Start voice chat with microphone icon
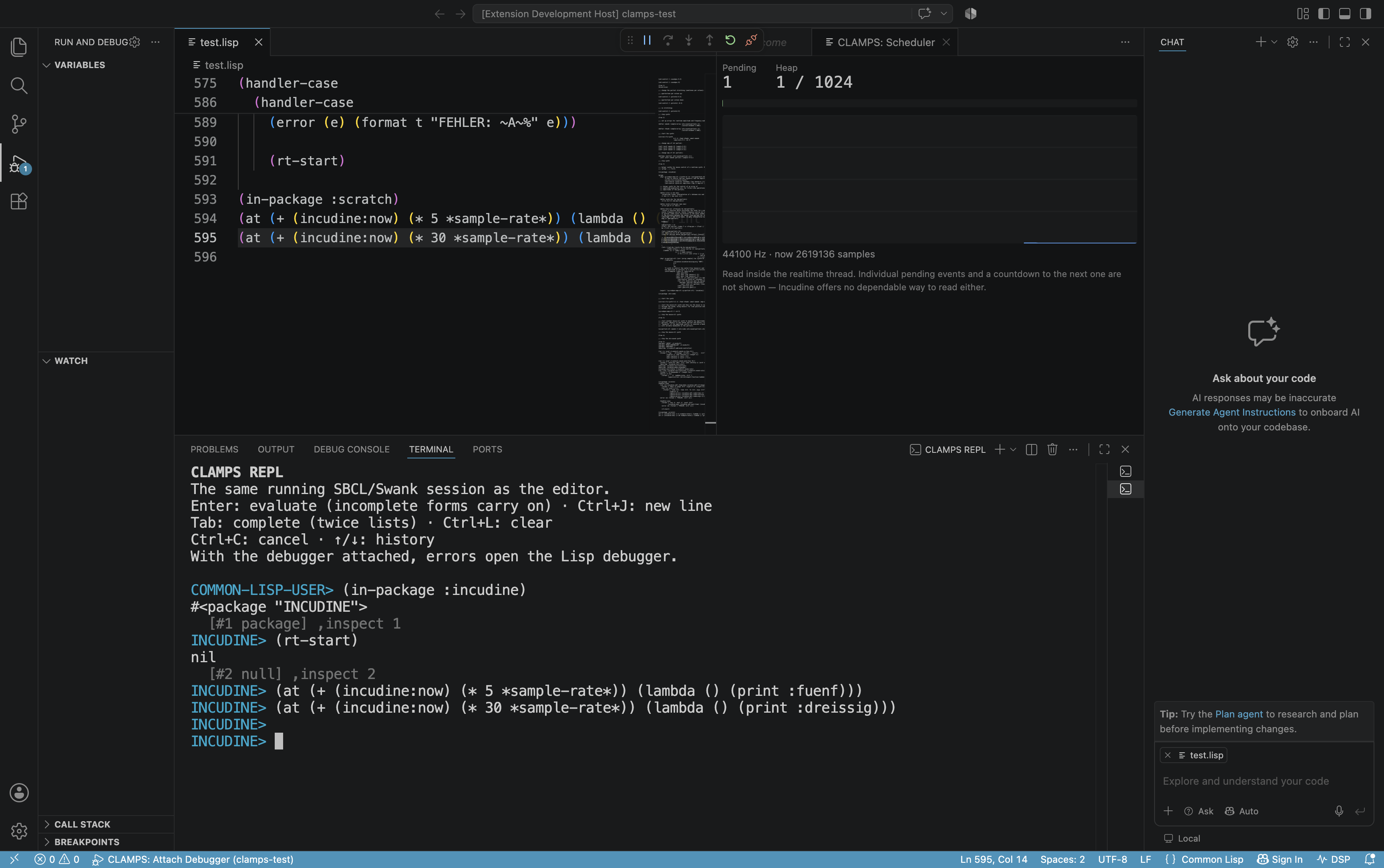Screen dimensions: 1384x868 (x=1339, y=811)
